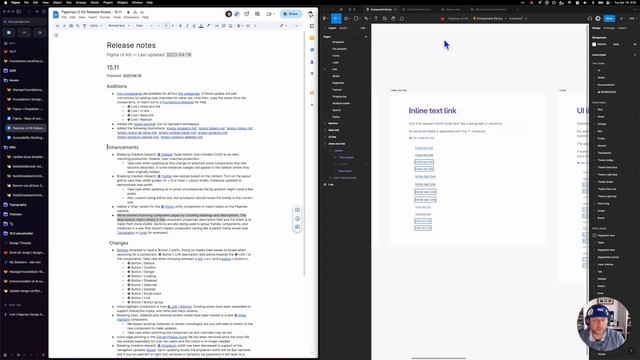Select the Pen tool in Figma
This screenshot has height=360, width=640.
(366, 18)
